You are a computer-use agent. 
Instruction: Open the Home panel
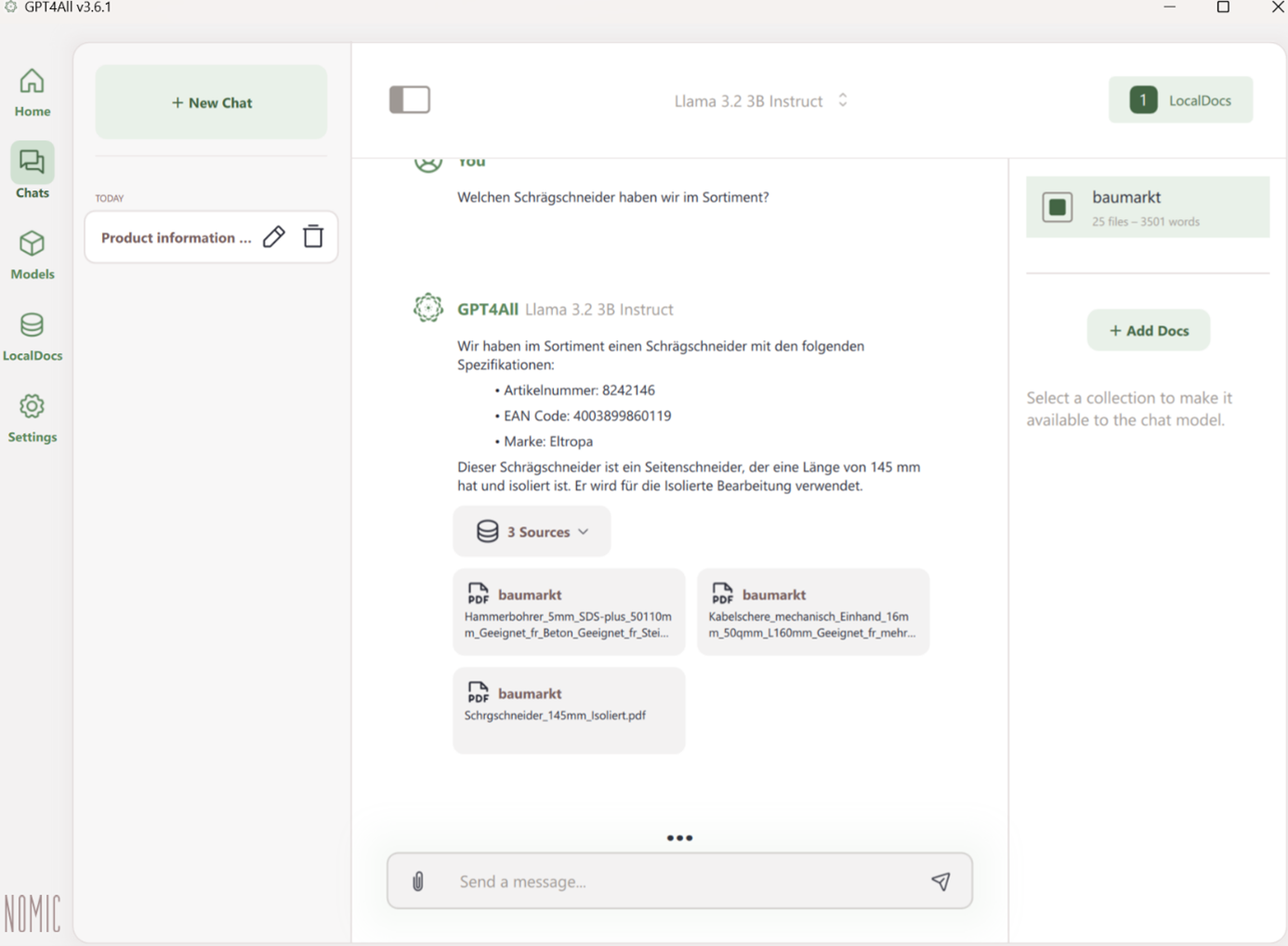[32, 92]
